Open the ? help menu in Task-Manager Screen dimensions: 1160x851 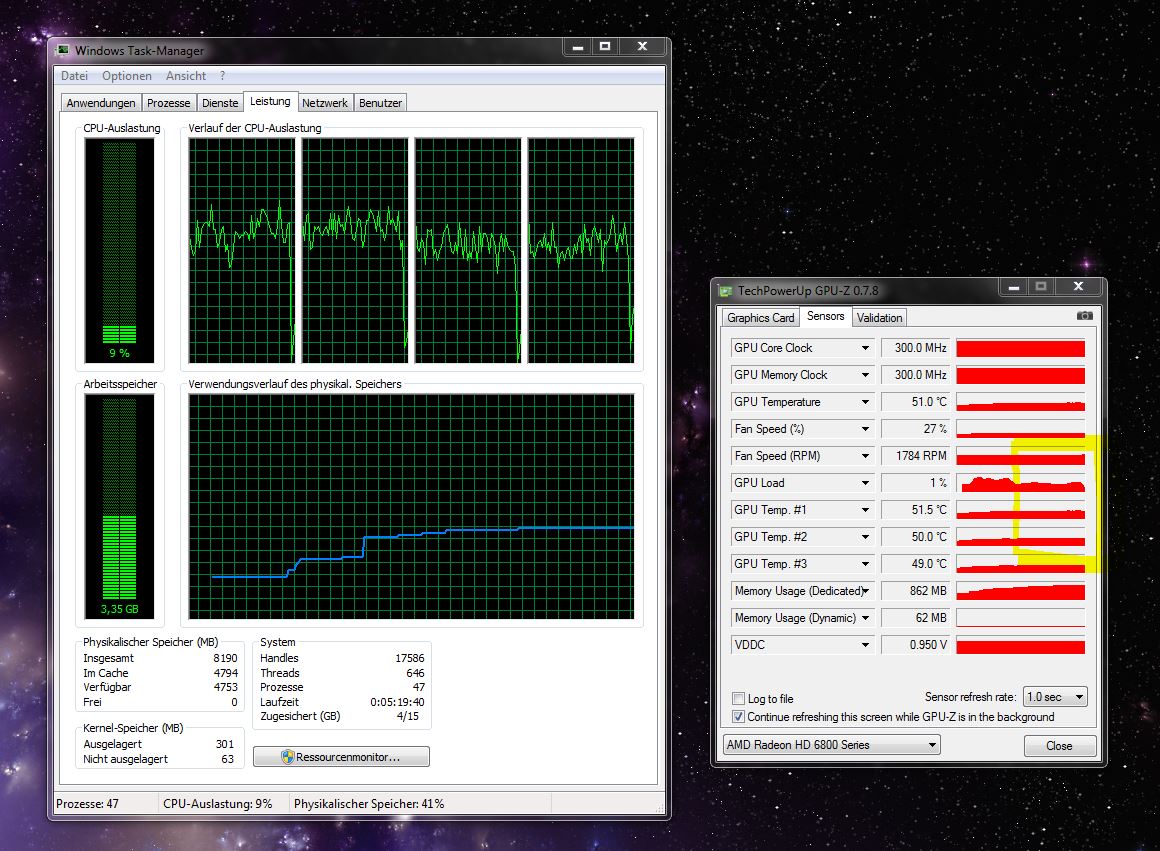[x=222, y=75]
